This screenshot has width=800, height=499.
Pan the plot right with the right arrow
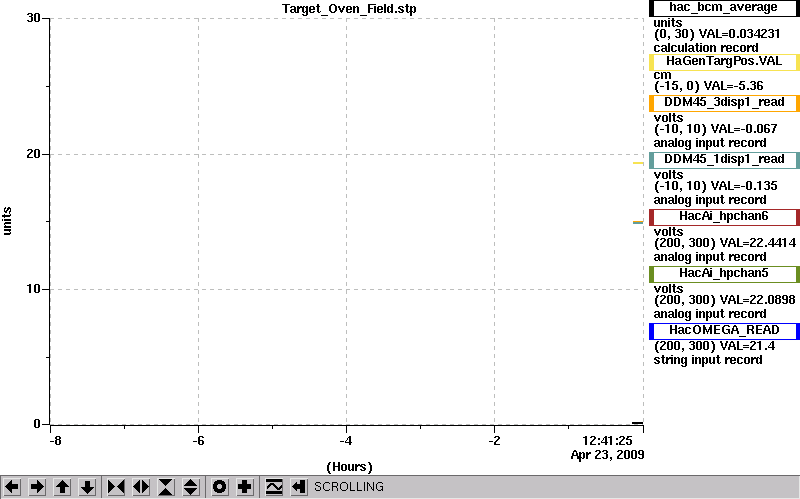point(37,487)
